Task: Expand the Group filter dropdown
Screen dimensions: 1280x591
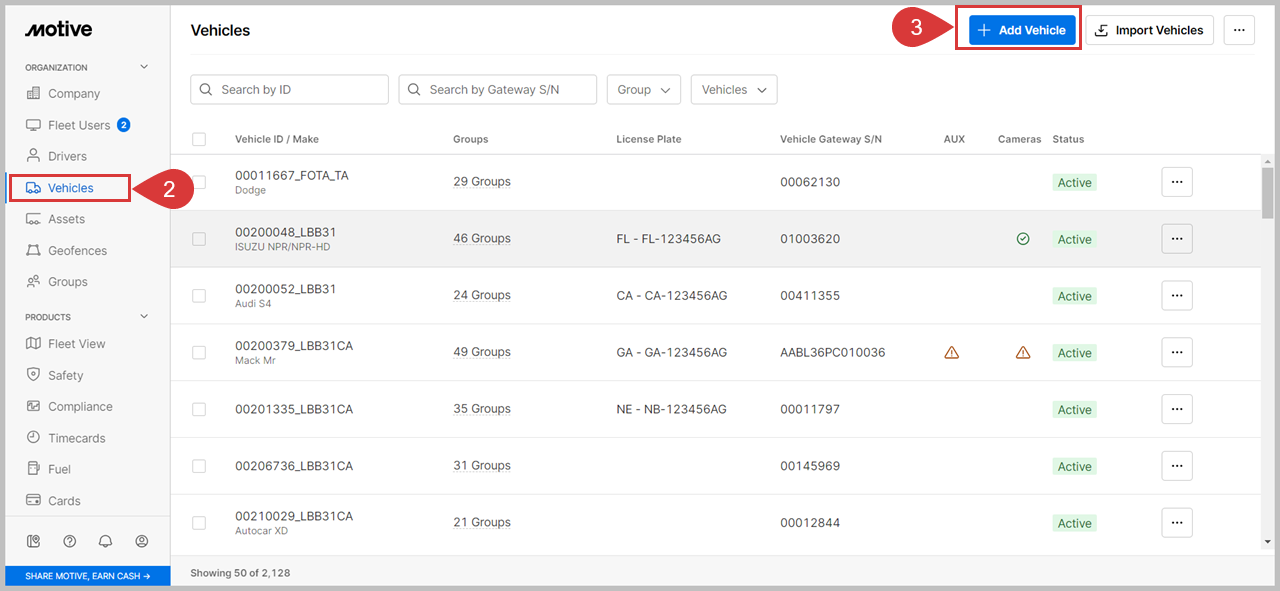Action: click(643, 89)
